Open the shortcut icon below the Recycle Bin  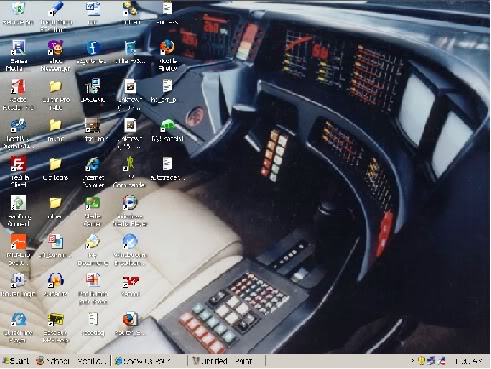pos(18,48)
